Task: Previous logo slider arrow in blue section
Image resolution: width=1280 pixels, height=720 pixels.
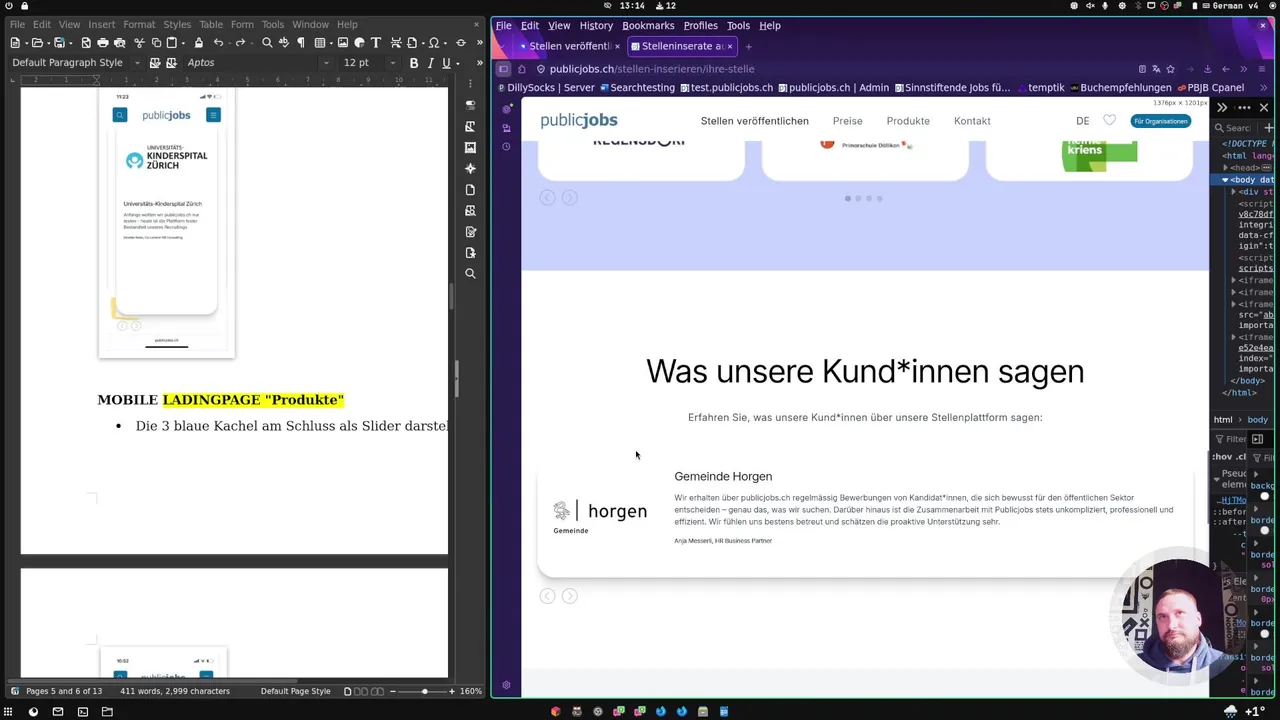Action: (x=547, y=198)
